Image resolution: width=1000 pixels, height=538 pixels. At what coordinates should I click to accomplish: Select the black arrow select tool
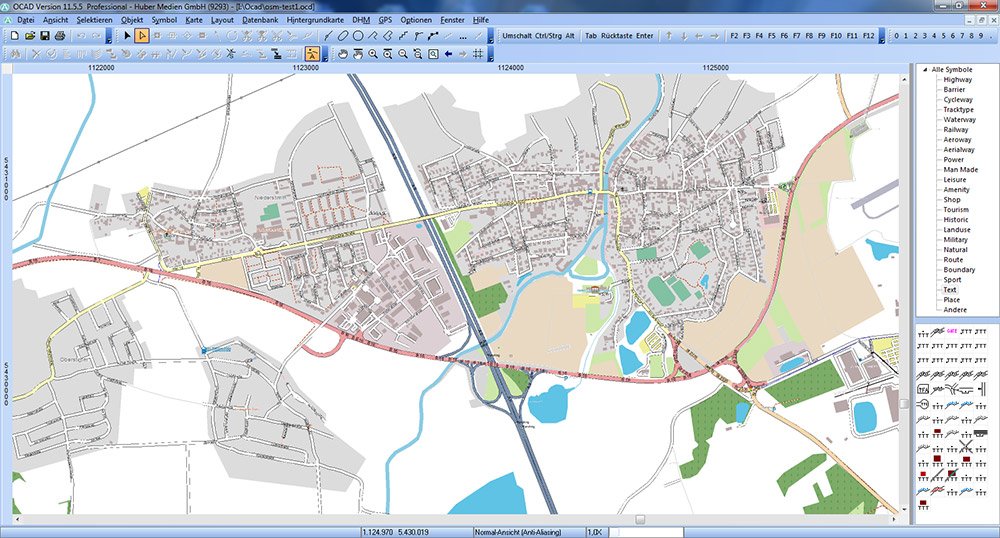pos(127,36)
